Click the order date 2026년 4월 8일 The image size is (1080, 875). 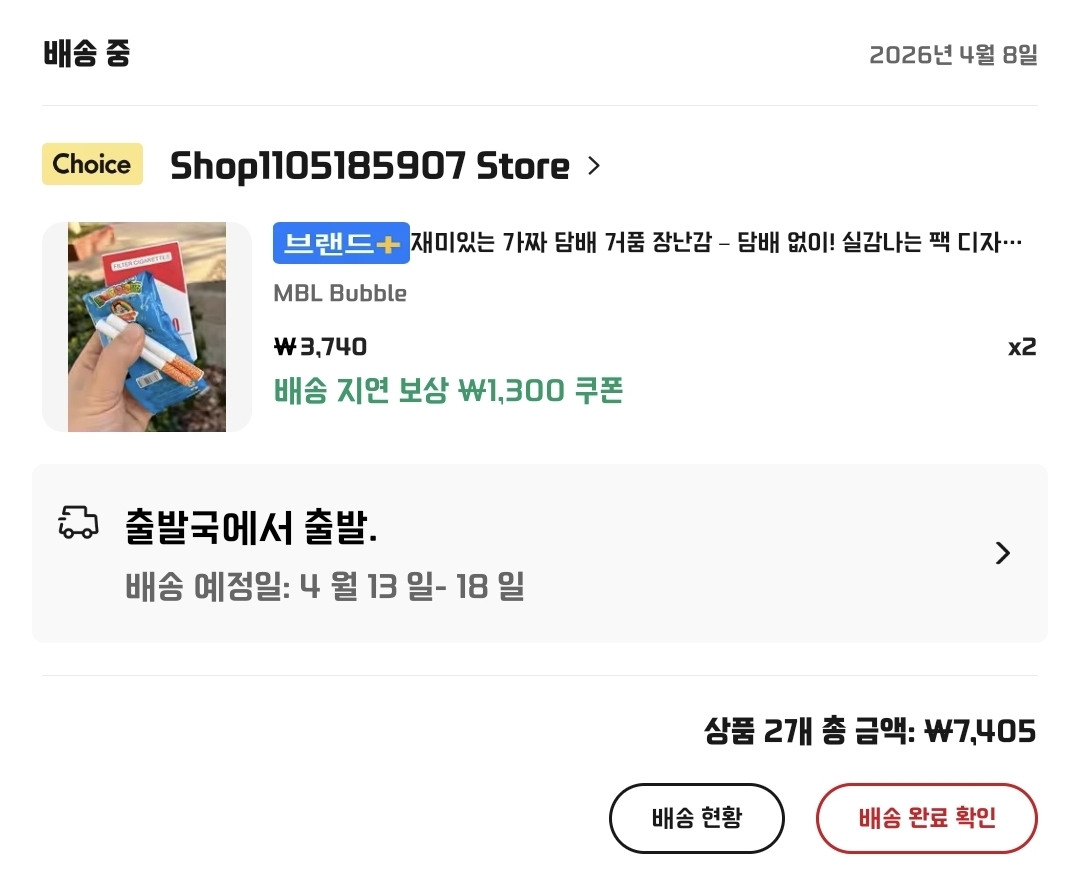point(953,55)
